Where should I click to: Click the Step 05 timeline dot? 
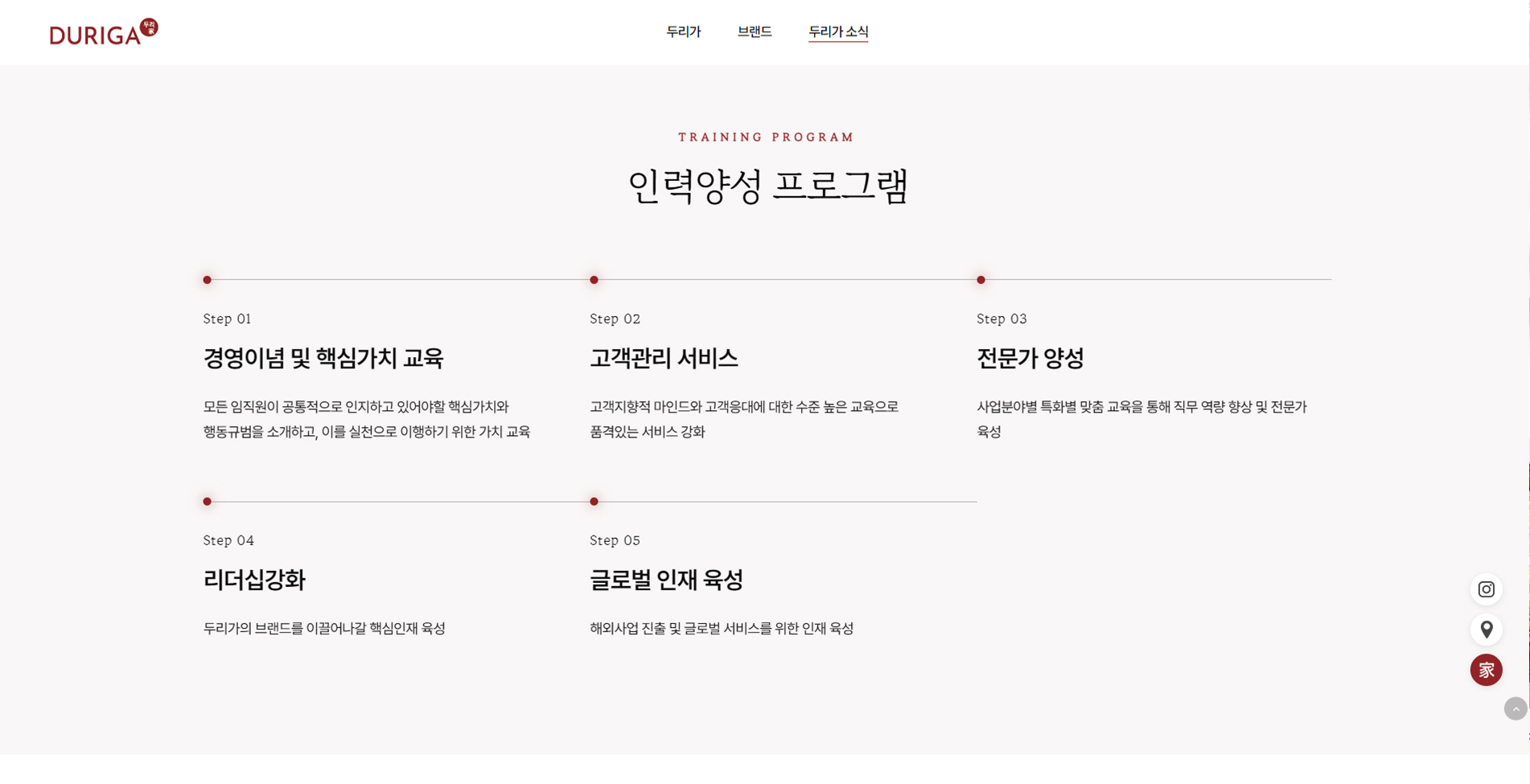coord(594,502)
